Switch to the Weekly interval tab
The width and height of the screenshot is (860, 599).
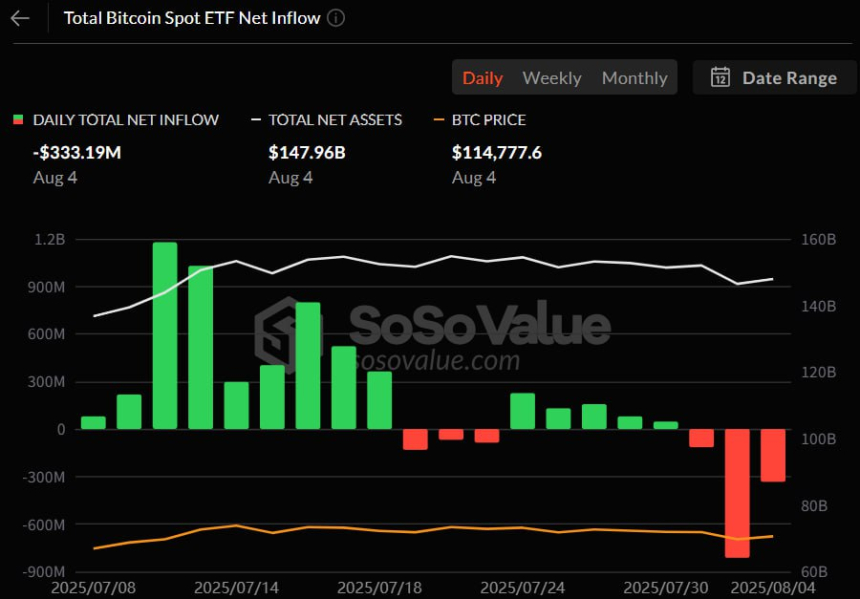point(551,78)
